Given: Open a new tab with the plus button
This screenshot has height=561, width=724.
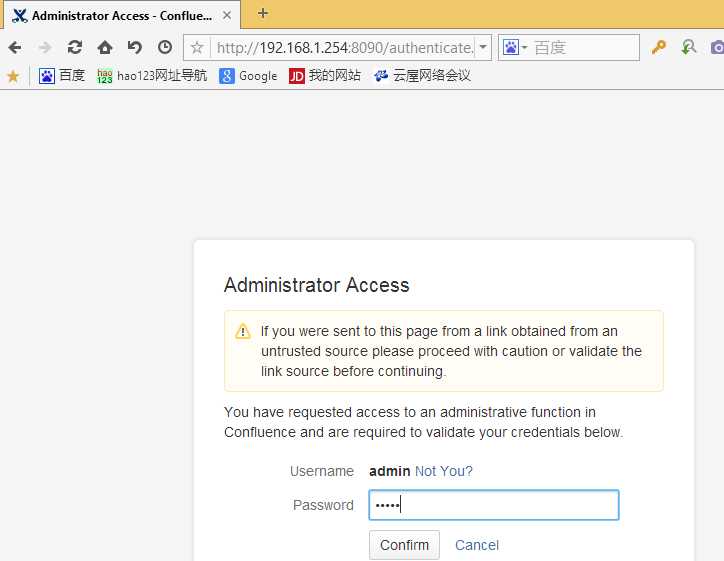Looking at the screenshot, I should click(x=263, y=13).
